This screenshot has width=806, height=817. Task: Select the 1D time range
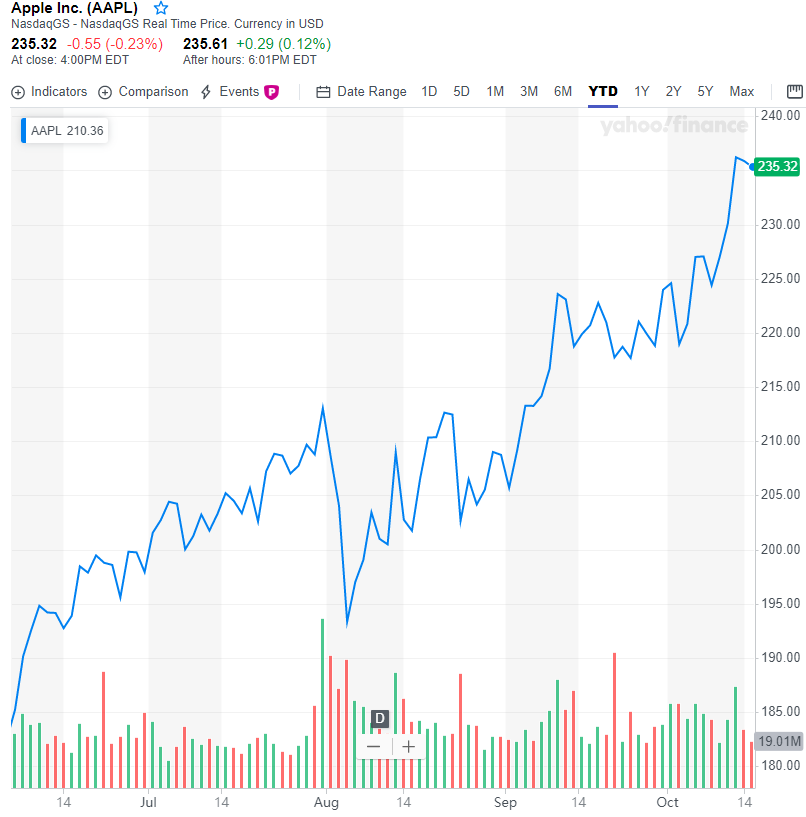click(429, 92)
